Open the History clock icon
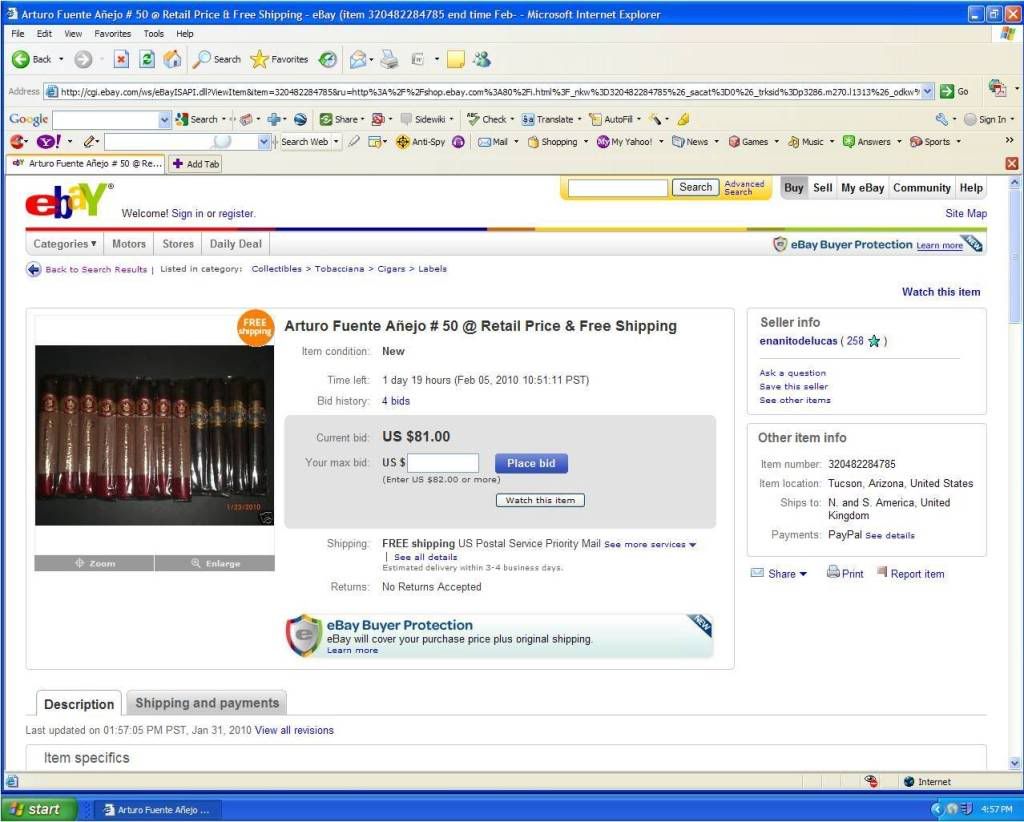 click(327, 59)
